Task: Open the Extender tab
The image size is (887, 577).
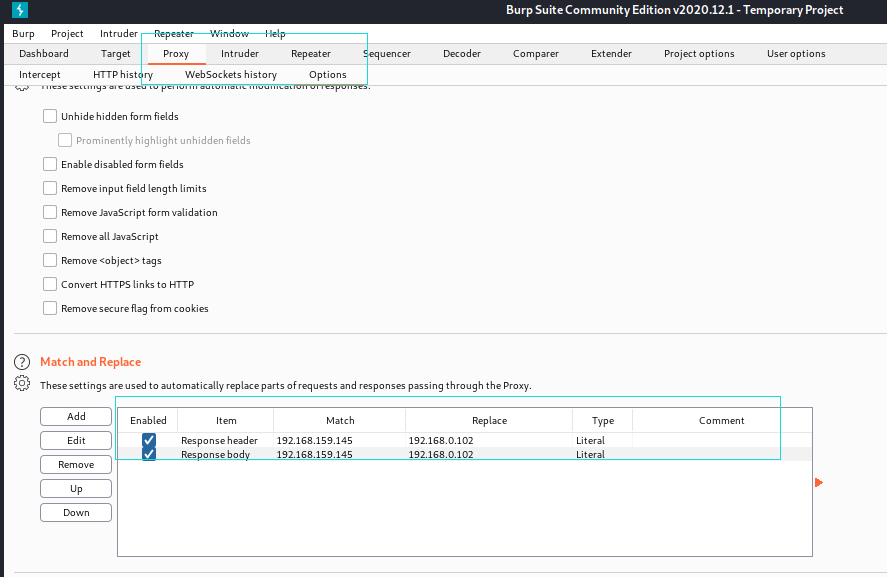Action: (611, 54)
